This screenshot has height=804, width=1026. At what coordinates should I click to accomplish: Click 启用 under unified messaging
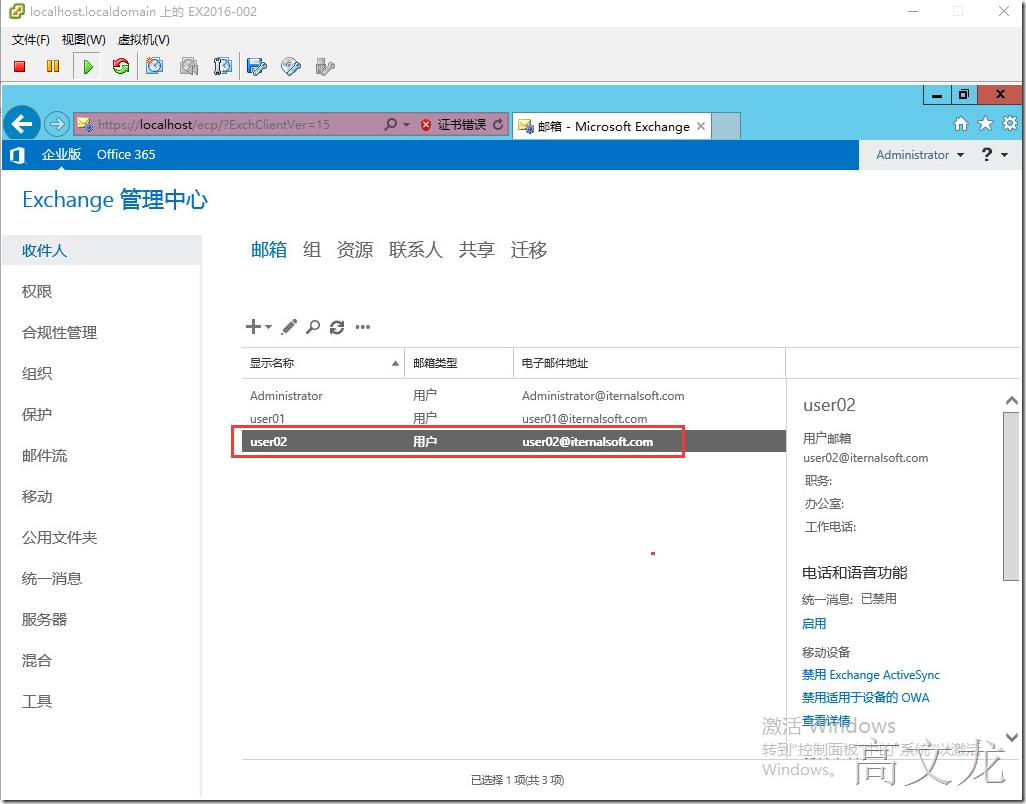click(814, 623)
